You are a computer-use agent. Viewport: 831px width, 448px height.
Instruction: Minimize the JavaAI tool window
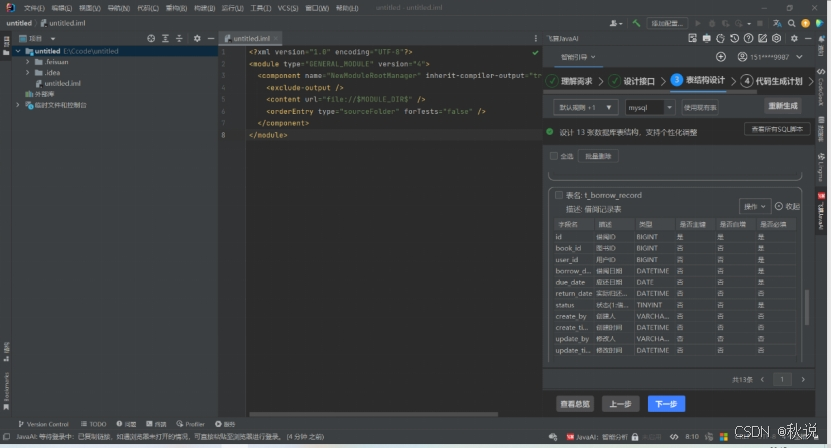pos(808,38)
